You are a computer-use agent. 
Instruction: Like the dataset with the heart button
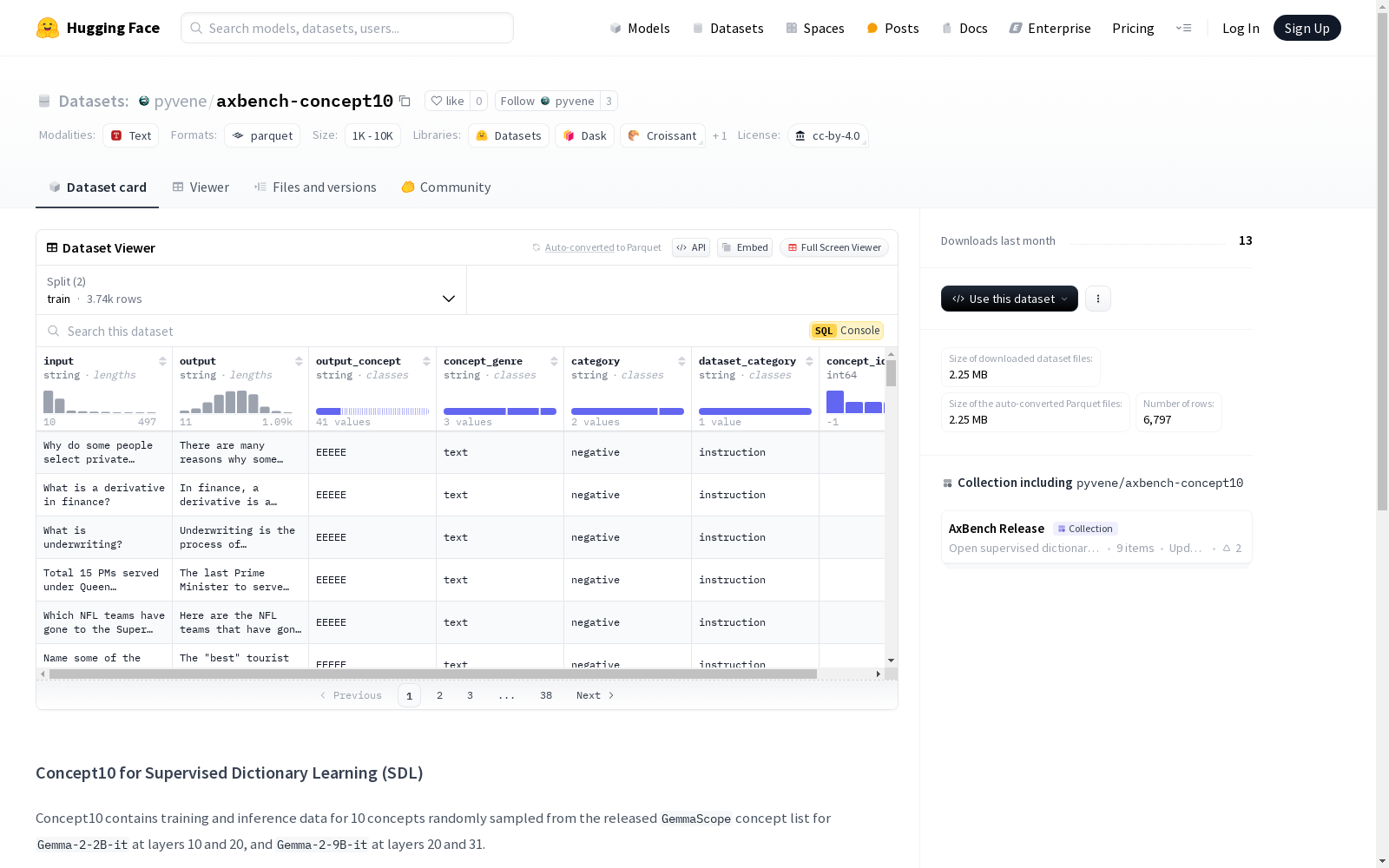(448, 101)
